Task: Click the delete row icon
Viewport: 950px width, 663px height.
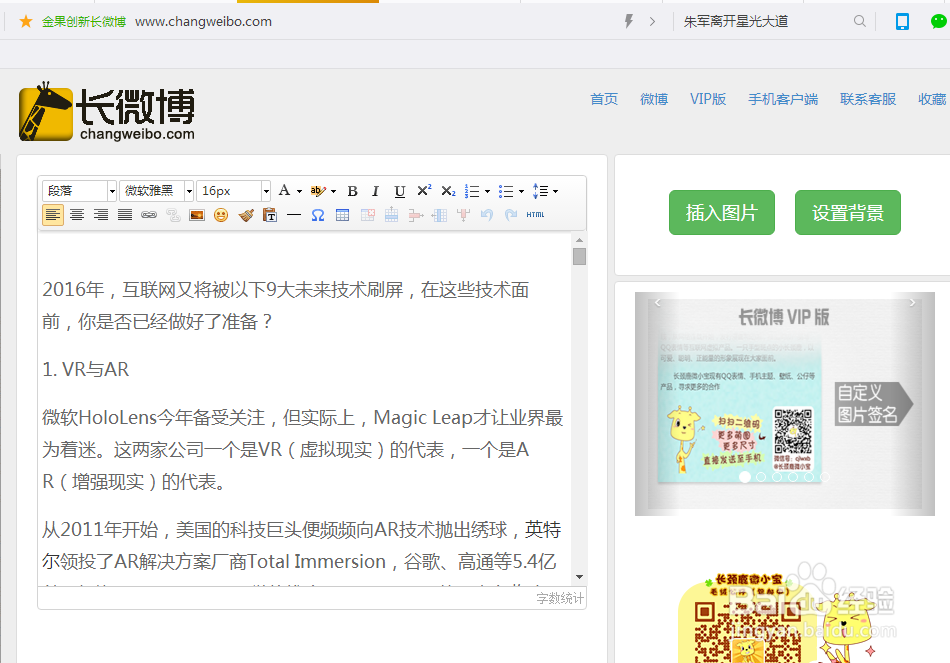Action: coord(416,215)
